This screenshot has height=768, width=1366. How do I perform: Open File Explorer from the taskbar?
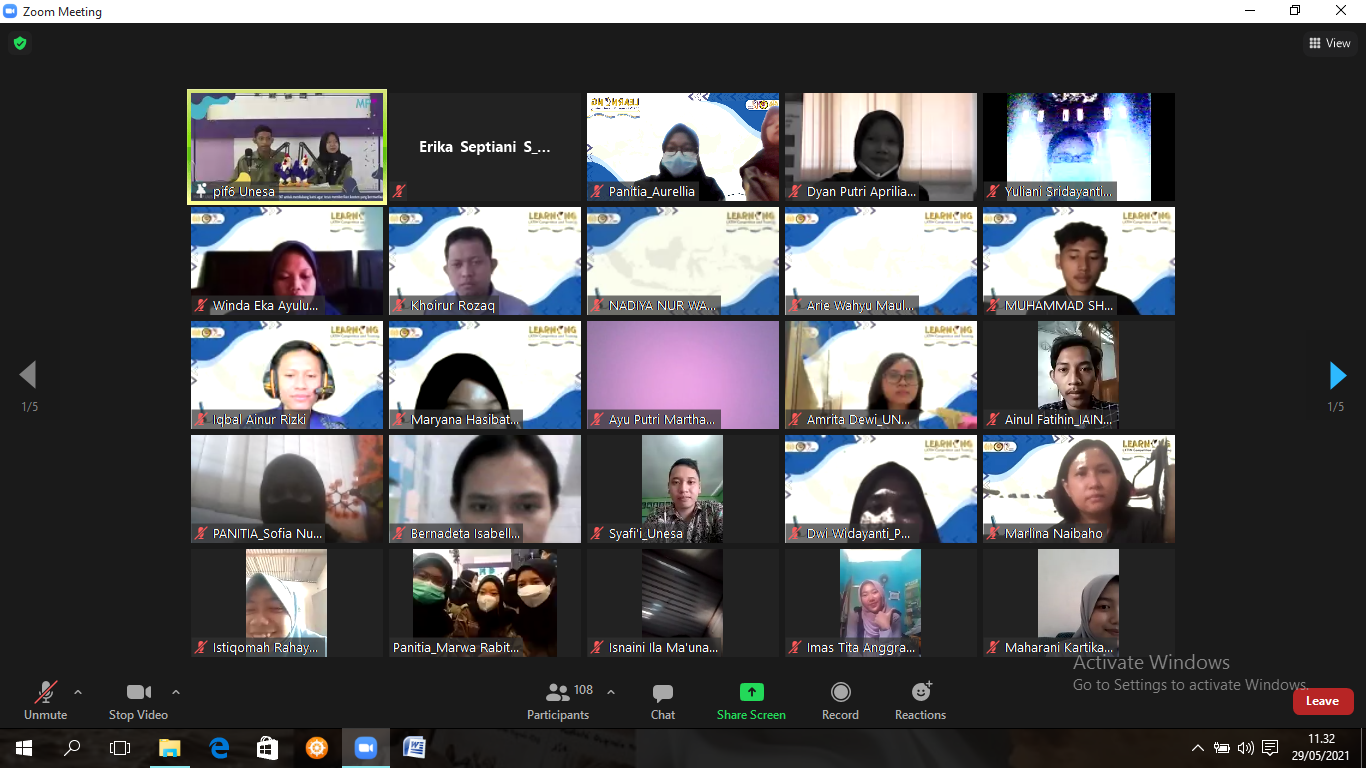[x=170, y=747]
